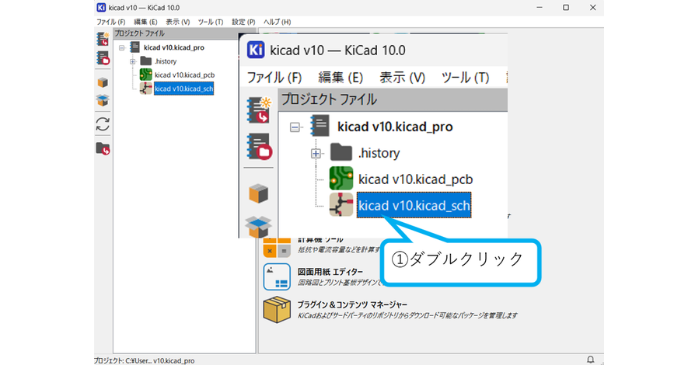This screenshot has height=365, width=698.
Task: Click orange cube archive icon in small original toolbar
Action: 103,82
